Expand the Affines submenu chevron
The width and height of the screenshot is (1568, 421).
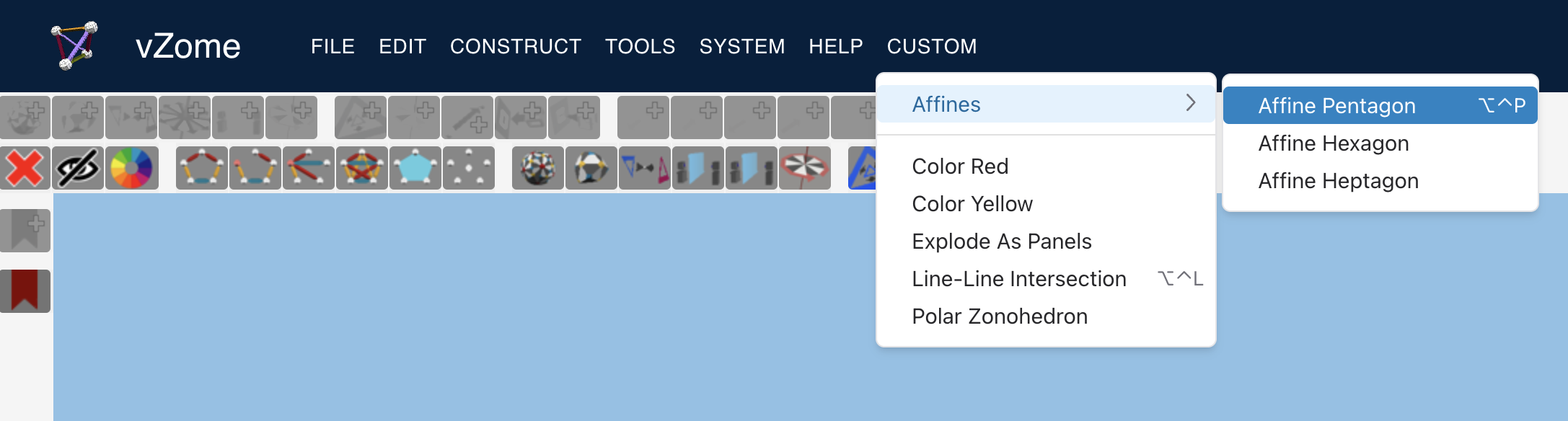1191,104
